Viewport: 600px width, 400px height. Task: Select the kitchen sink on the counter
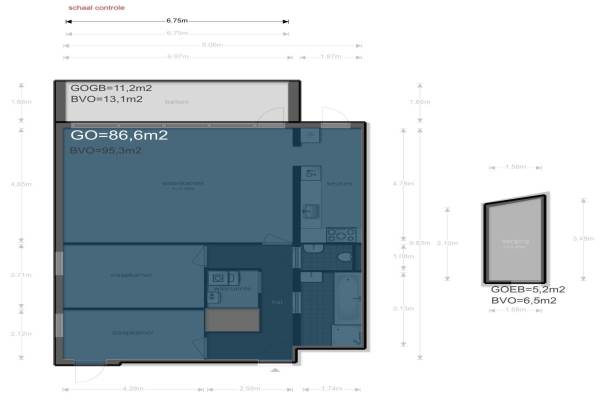pos(311,211)
